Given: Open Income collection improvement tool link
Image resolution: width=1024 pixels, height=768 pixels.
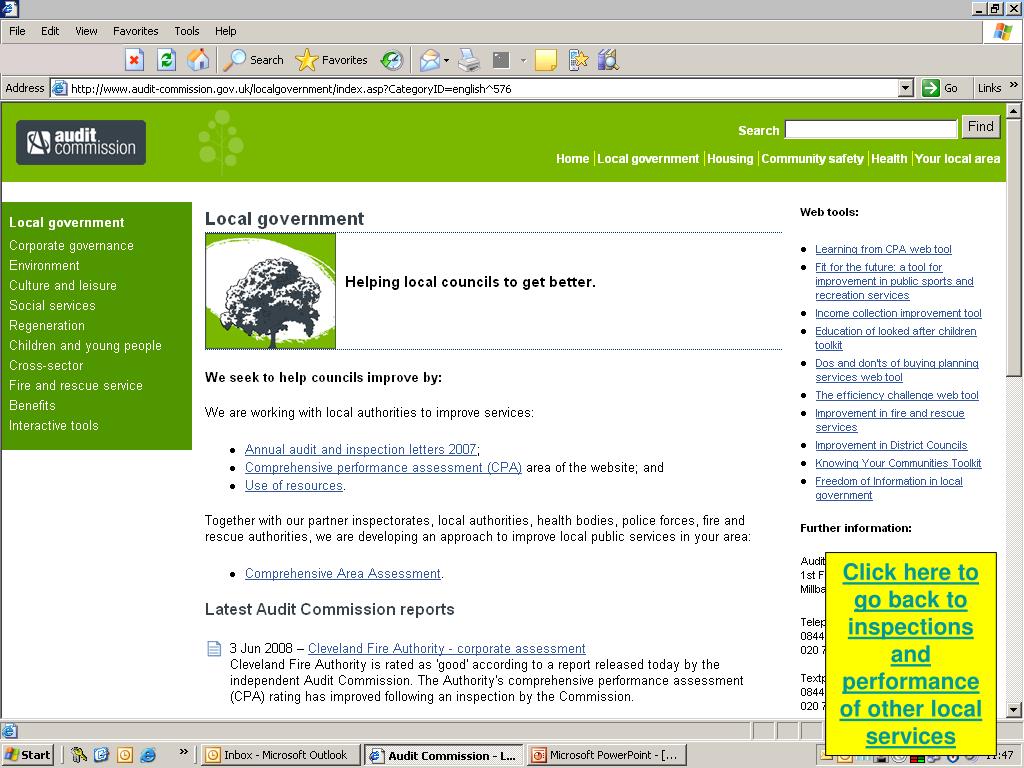Looking at the screenshot, I should point(898,313).
